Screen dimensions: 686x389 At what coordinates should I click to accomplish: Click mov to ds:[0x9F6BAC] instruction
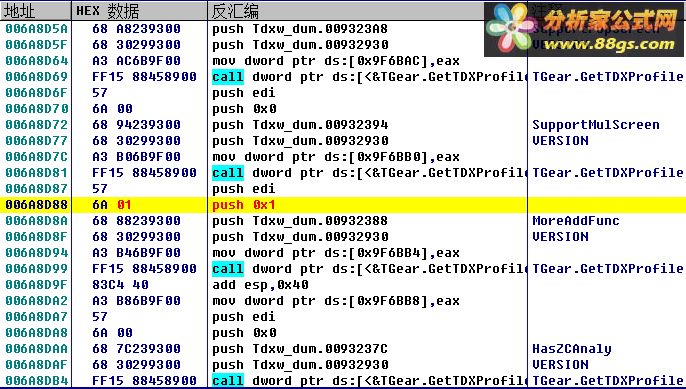(336, 61)
